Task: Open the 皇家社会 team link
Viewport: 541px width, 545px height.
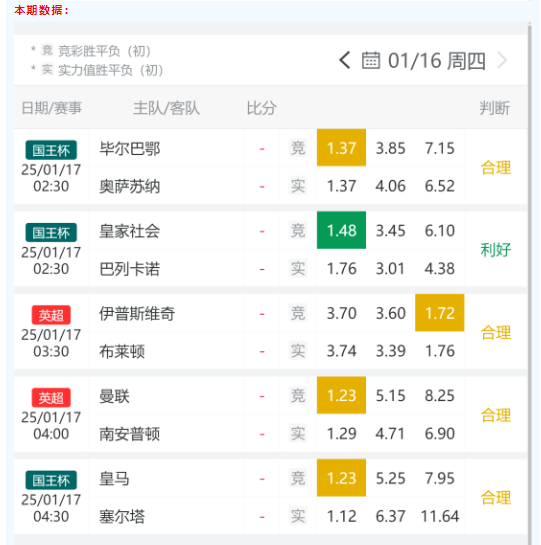Action: click(x=130, y=231)
